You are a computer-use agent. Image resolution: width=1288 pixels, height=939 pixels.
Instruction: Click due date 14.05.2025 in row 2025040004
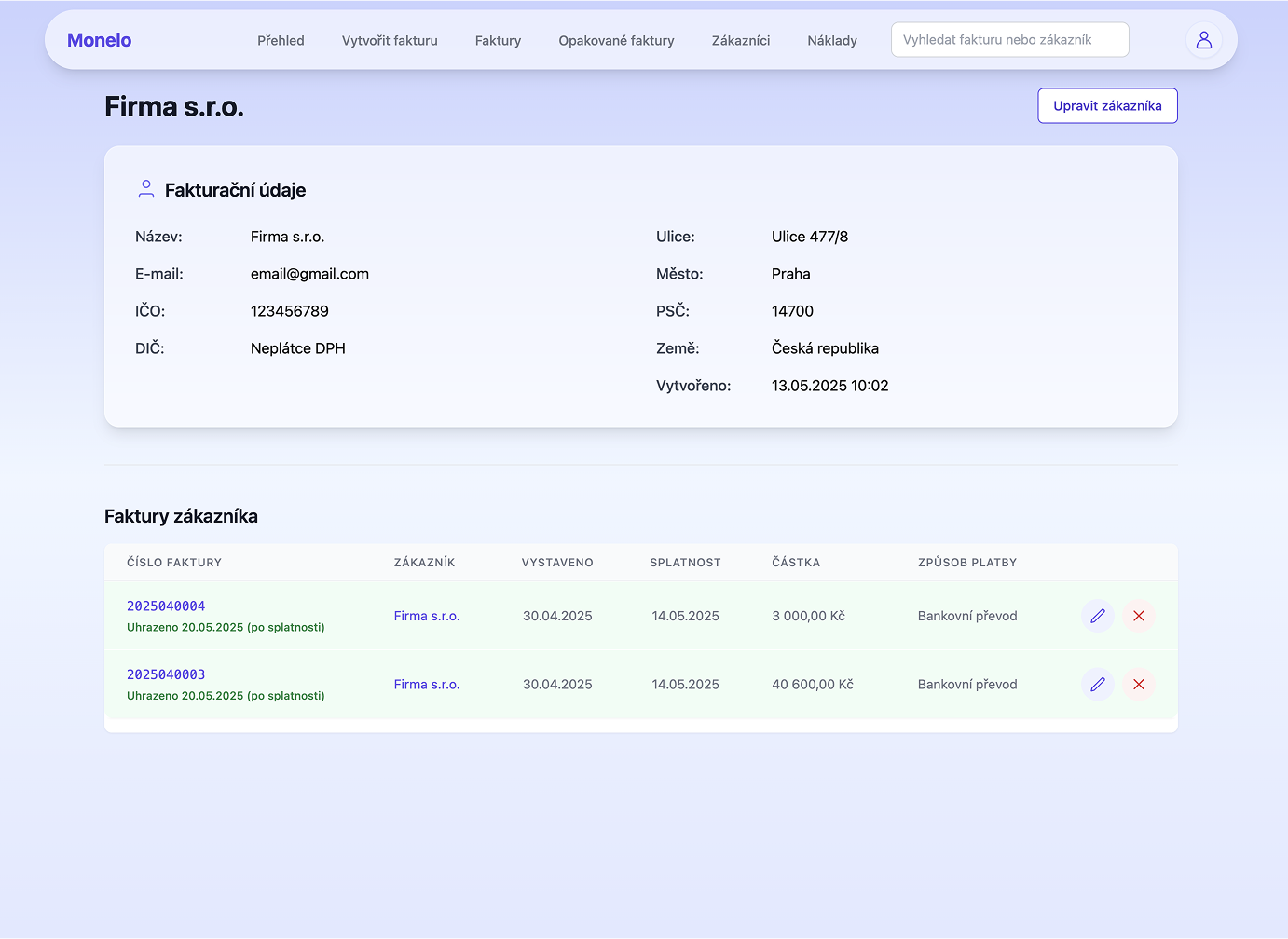click(685, 616)
